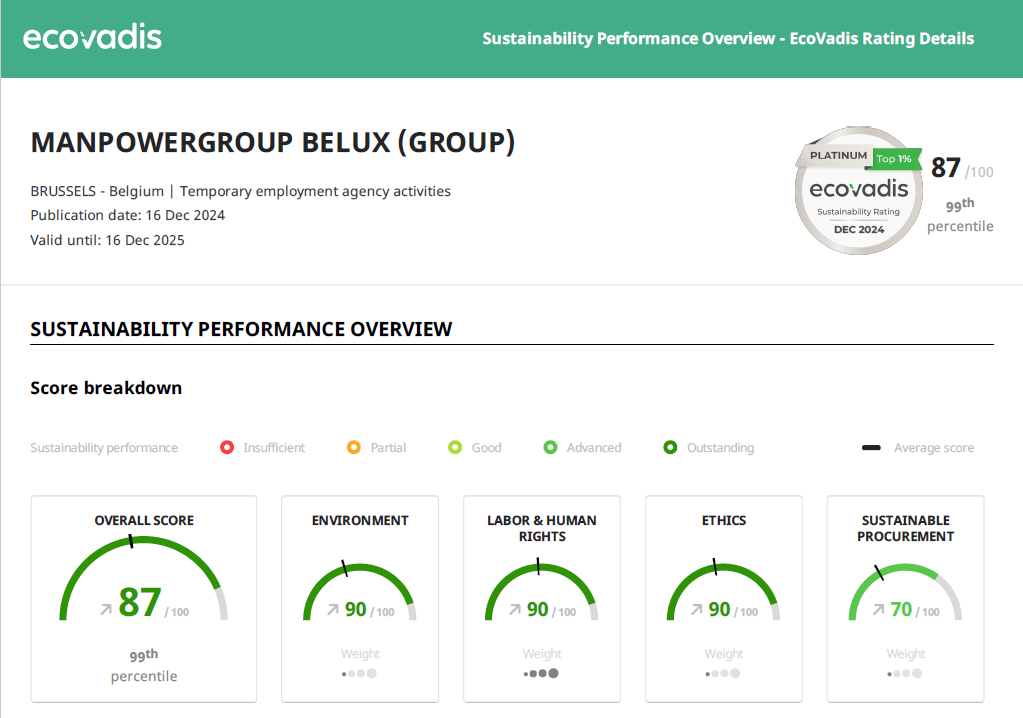Click the trend arrow in Labor & Human Rights
Image resolution: width=1023 pixels, height=718 pixels.
515,609
